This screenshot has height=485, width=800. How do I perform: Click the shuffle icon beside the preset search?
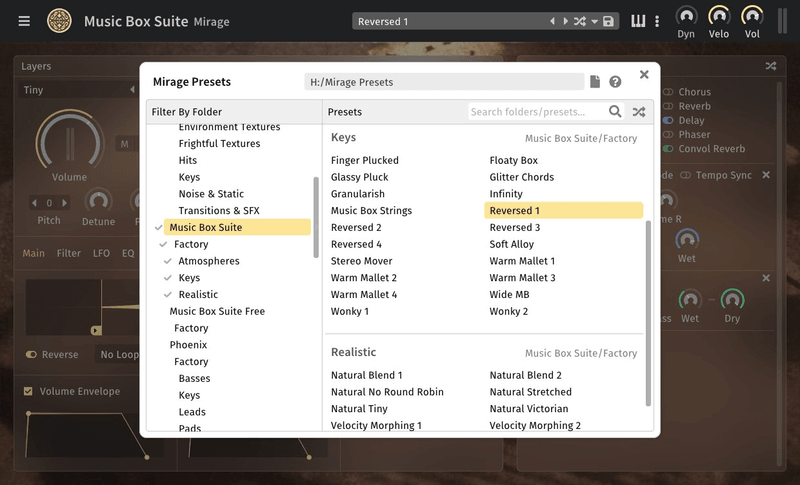point(638,112)
